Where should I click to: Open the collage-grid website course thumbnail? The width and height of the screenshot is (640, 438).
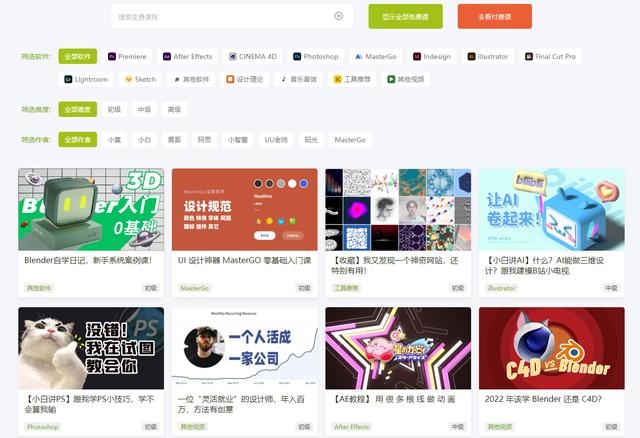[x=398, y=209]
